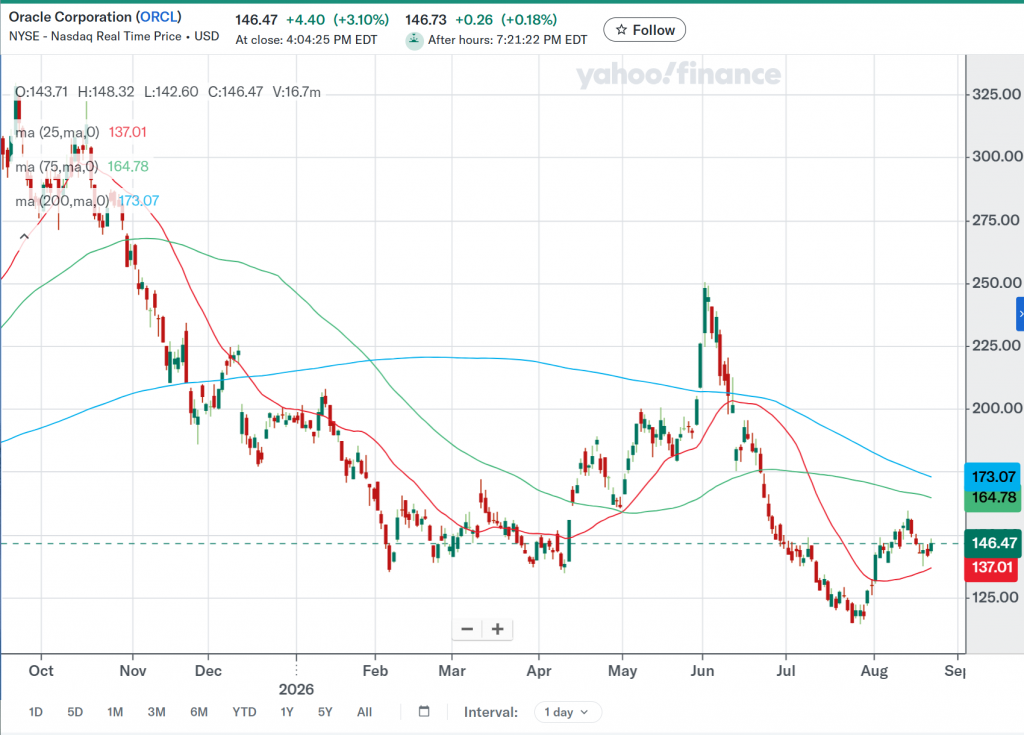Viewport: 1024px width, 735px height.
Task: Select the 1M time range
Action: click(x=115, y=712)
